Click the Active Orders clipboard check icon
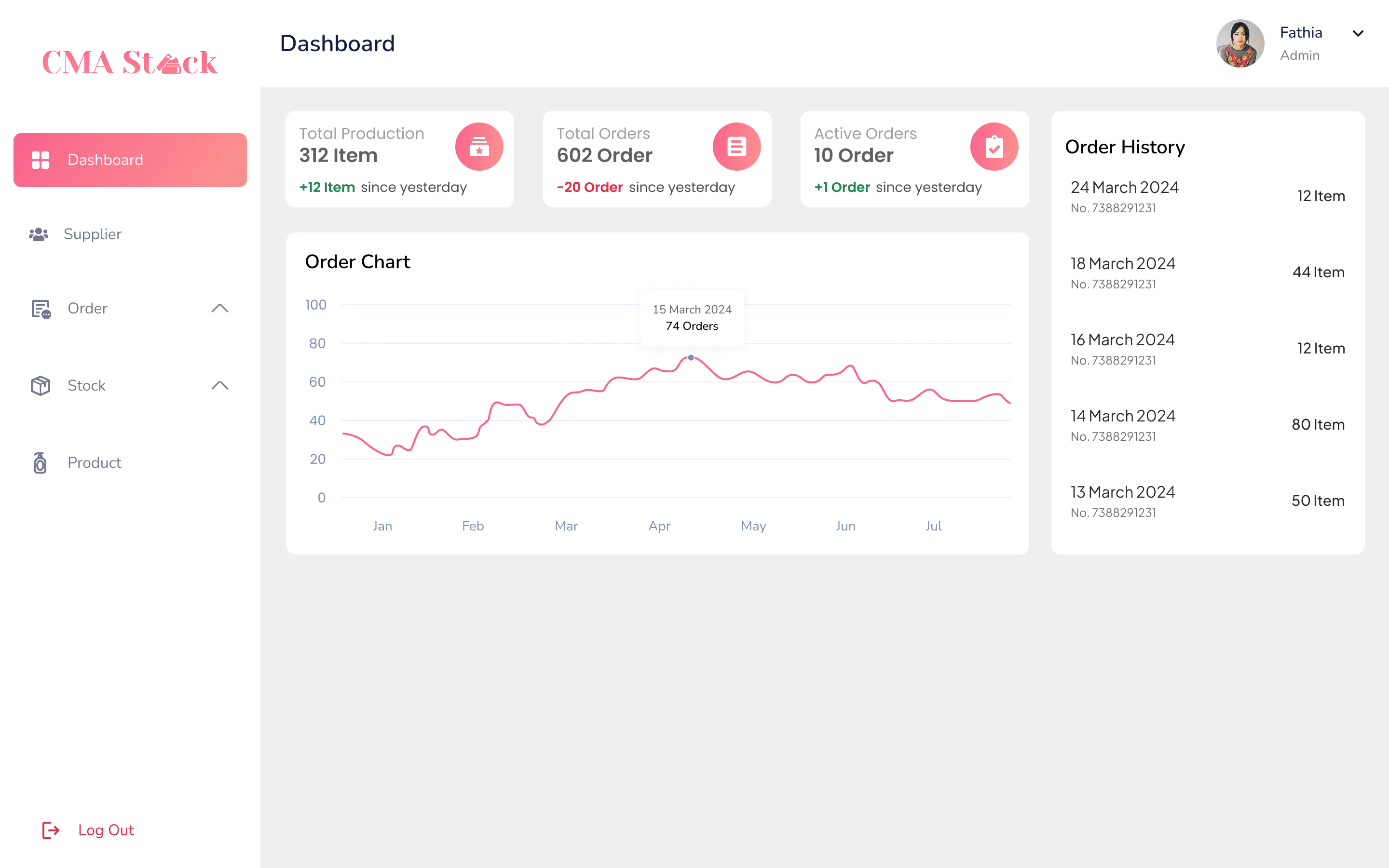Viewport: 1389px width, 868px height. tap(994, 147)
